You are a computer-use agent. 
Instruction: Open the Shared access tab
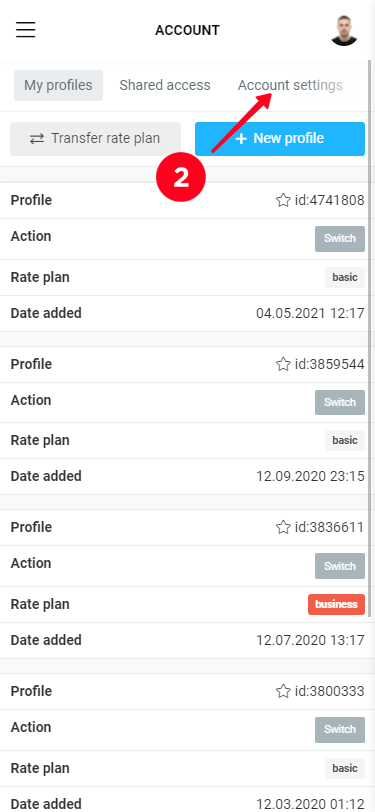[x=165, y=85]
